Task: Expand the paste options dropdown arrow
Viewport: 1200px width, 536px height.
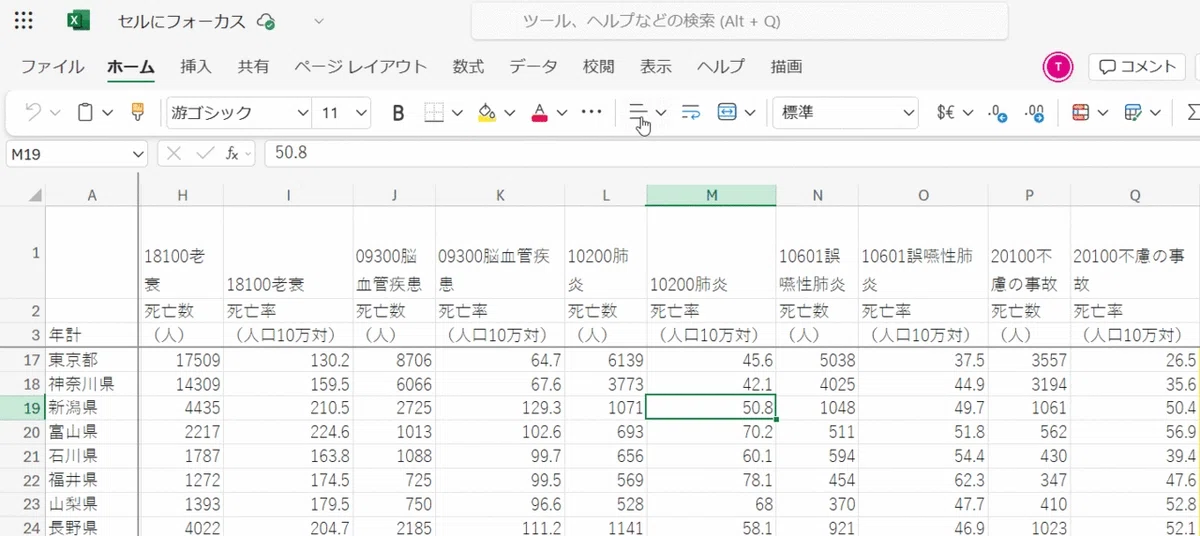Action: pos(108,113)
